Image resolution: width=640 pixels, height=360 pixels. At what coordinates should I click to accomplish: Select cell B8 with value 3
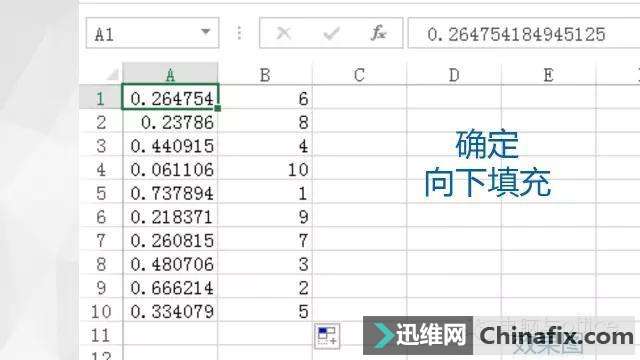[x=265, y=263]
